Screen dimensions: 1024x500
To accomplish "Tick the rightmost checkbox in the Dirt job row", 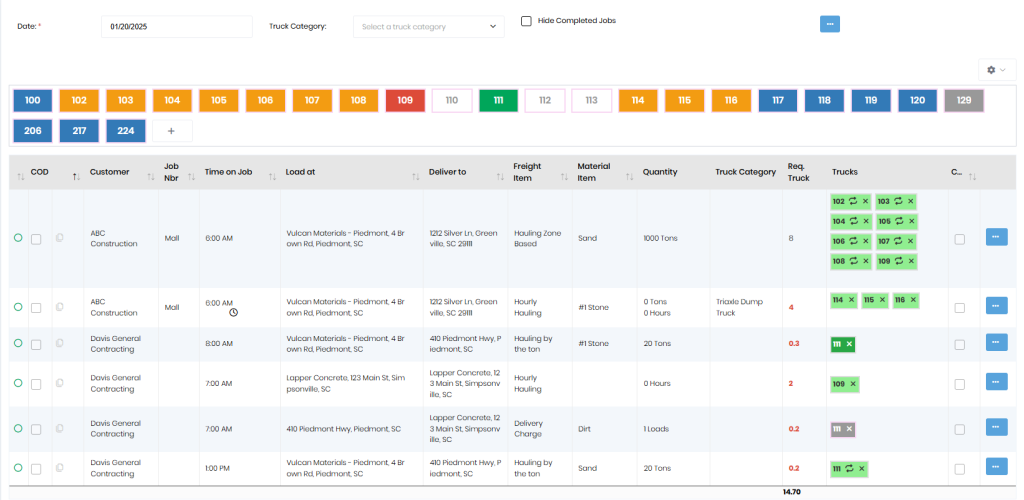I will tap(960, 428).
